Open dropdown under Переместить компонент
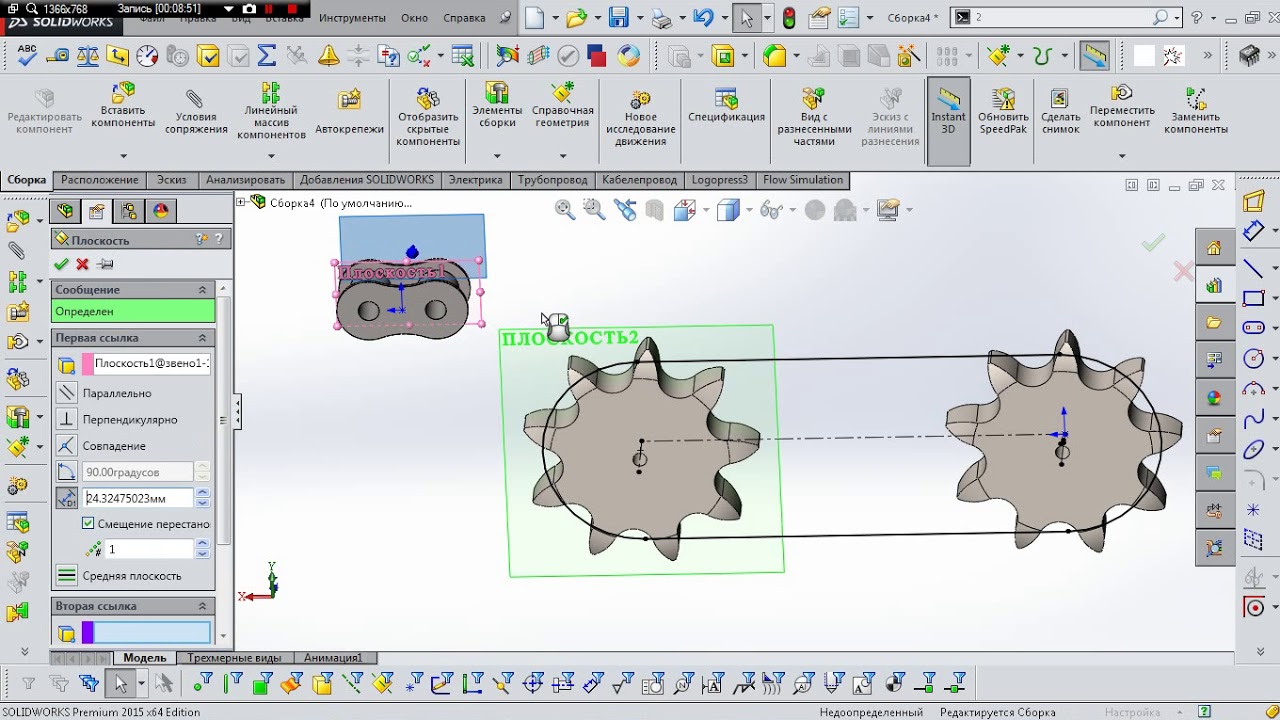Viewport: 1280px width, 720px height. pos(1122,156)
